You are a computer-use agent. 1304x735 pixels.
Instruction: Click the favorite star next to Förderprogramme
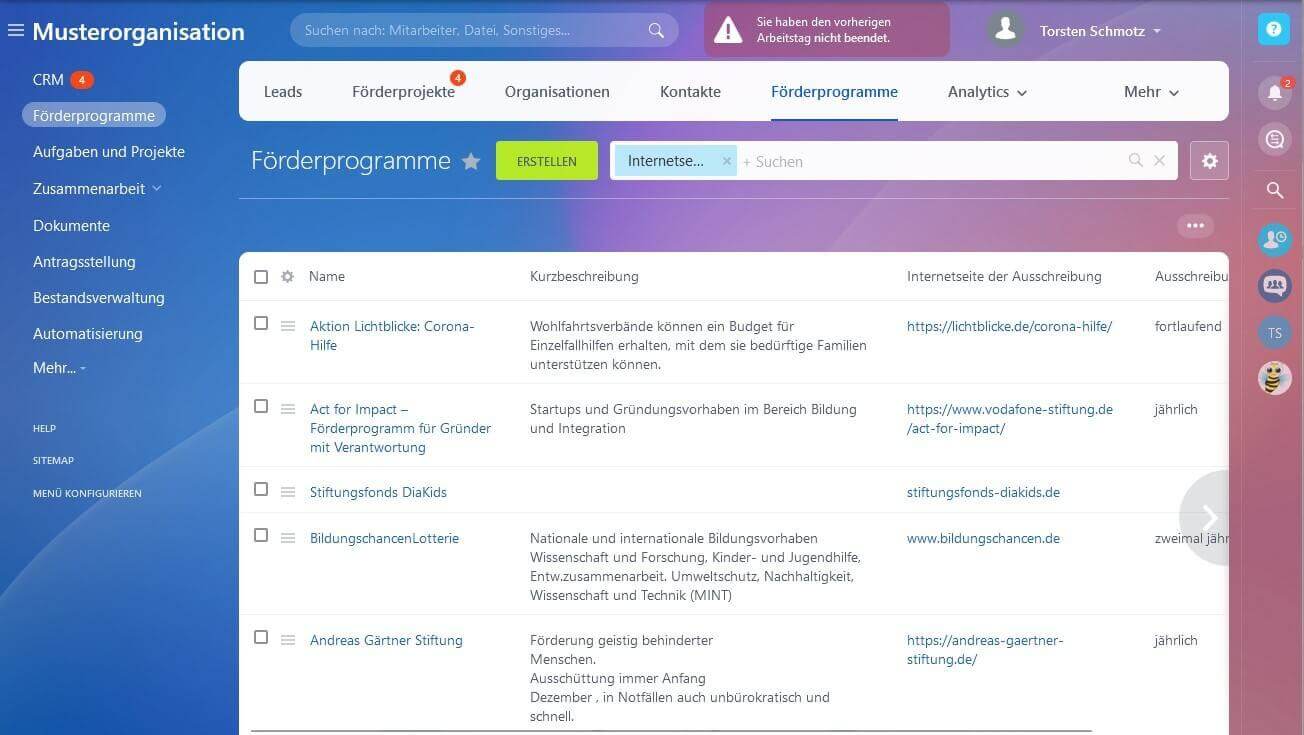471,162
